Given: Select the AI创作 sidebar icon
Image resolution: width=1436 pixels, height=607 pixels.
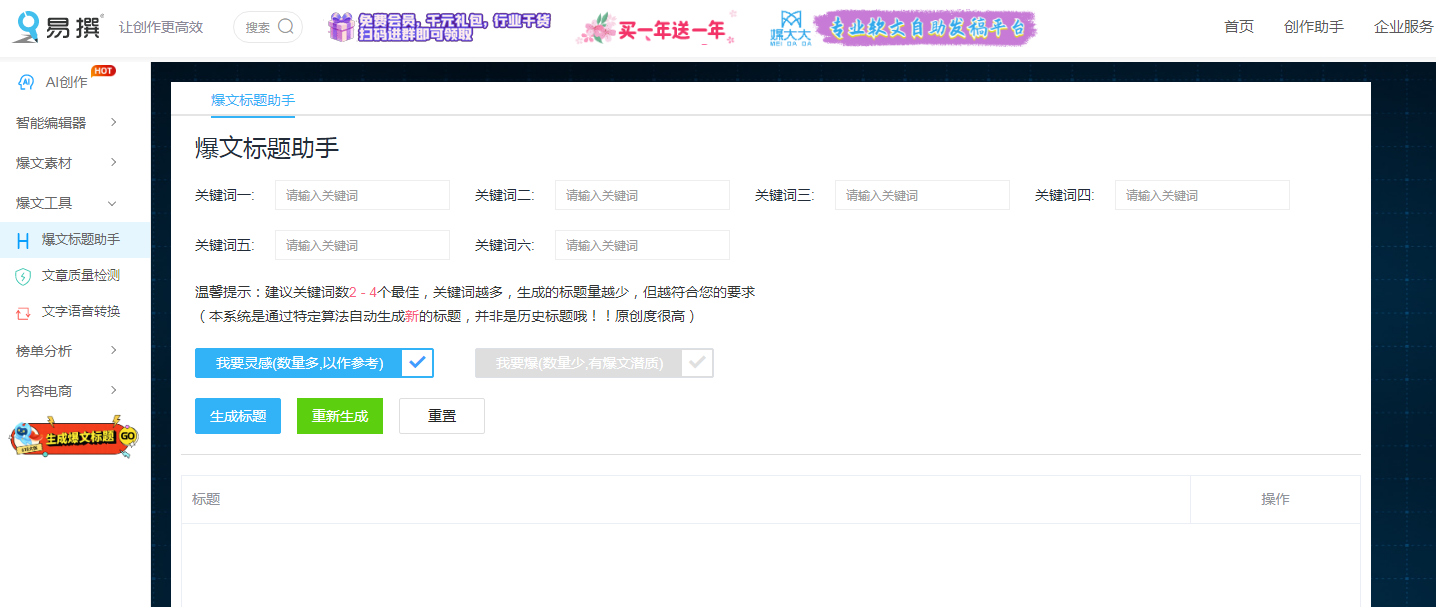Looking at the screenshot, I should click(24, 82).
